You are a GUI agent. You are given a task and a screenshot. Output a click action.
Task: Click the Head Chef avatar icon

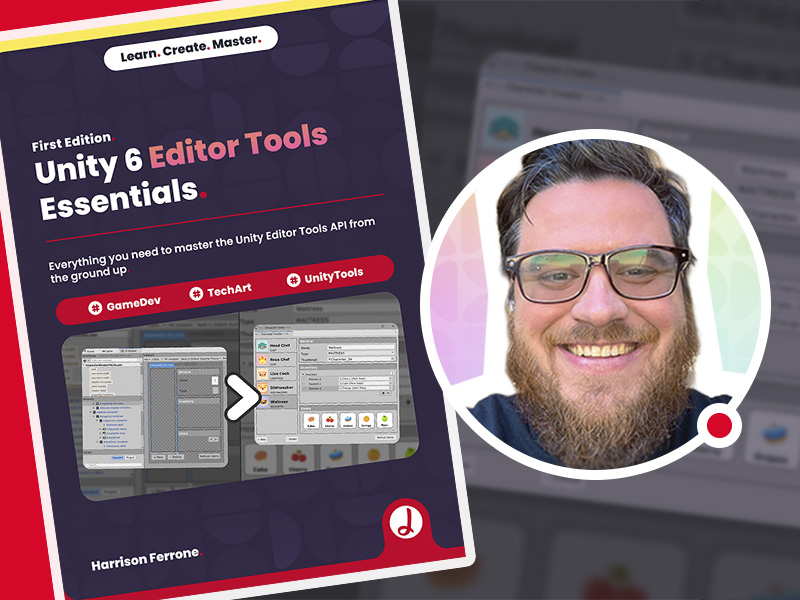[x=262, y=345]
